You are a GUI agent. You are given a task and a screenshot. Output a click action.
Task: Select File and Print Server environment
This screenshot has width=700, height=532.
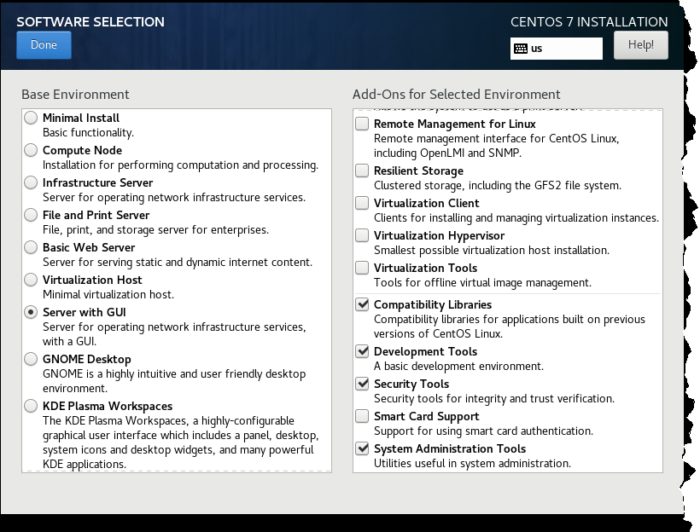(x=31, y=215)
